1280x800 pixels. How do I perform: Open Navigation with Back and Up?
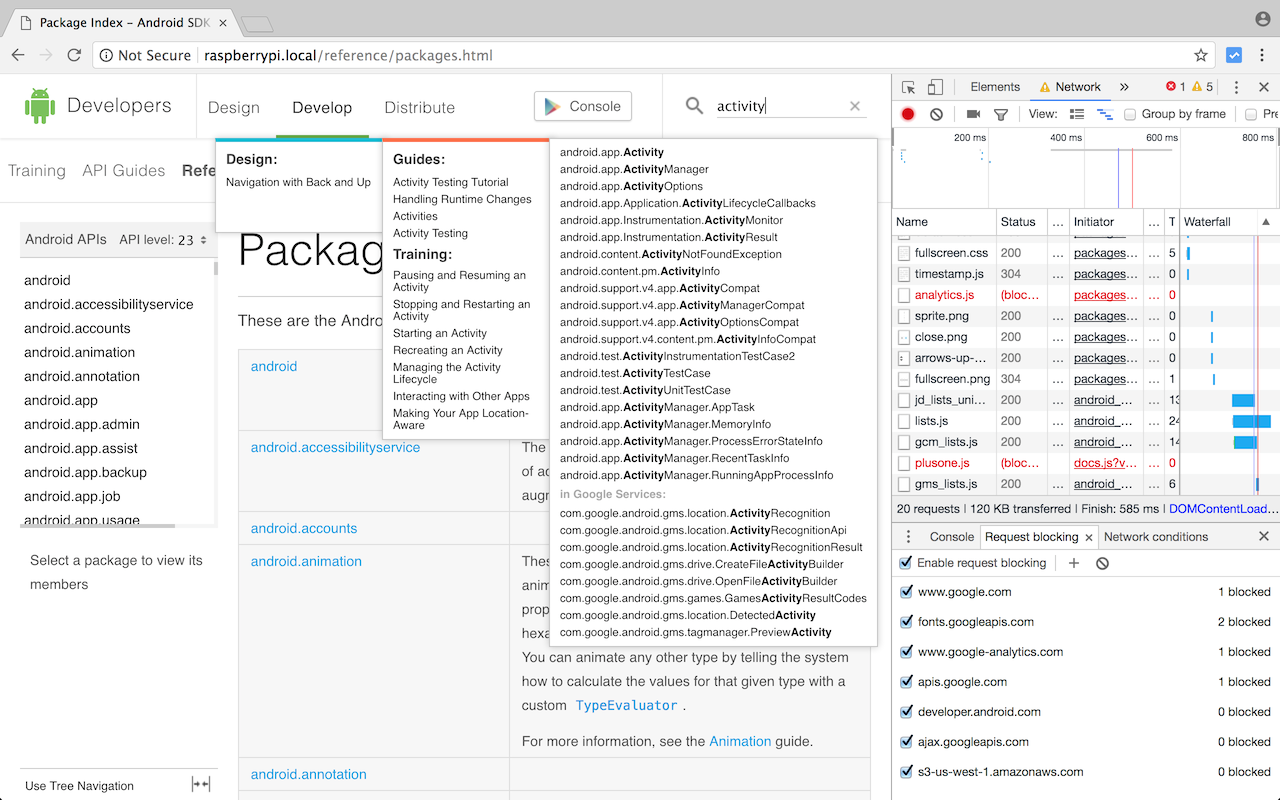pos(298,182)
